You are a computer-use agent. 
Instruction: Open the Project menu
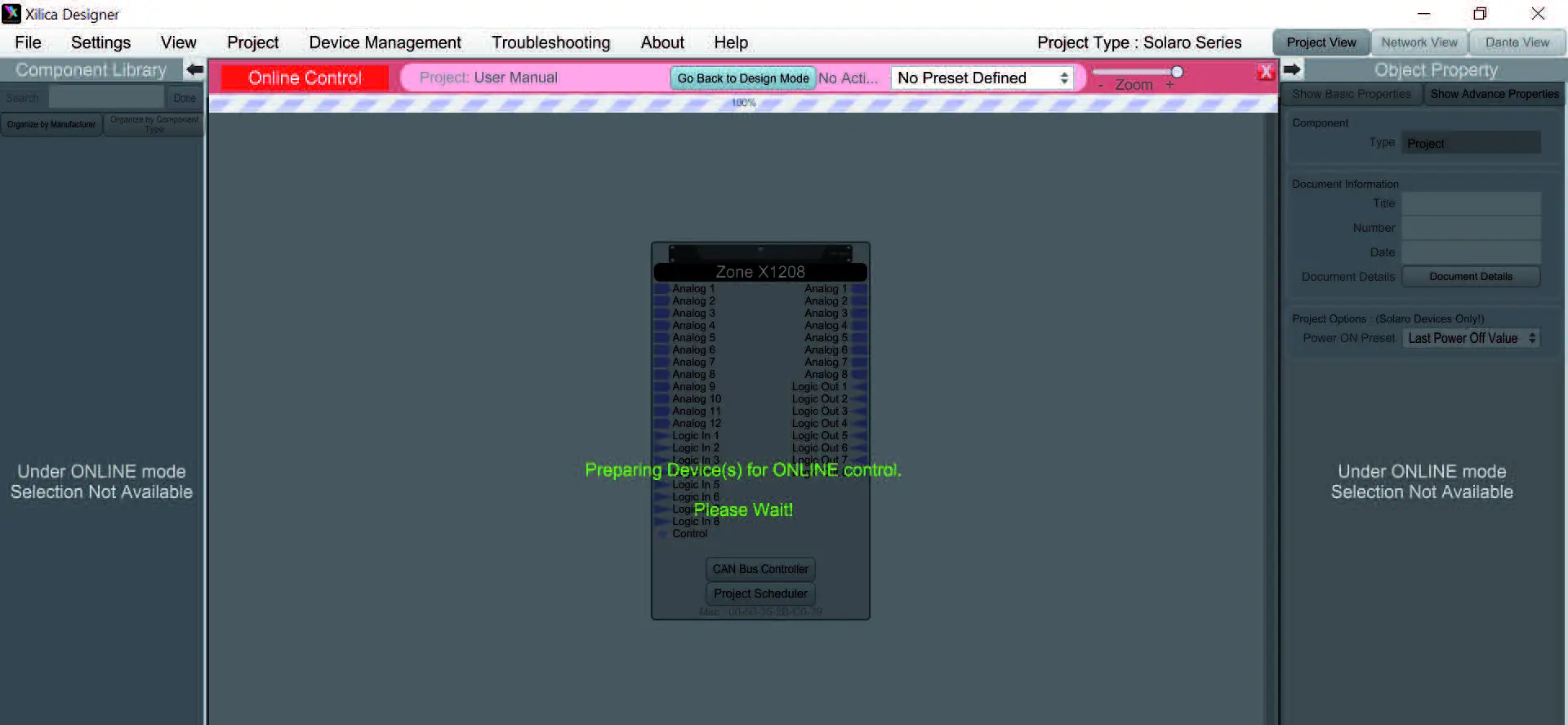tap(252, 42)
